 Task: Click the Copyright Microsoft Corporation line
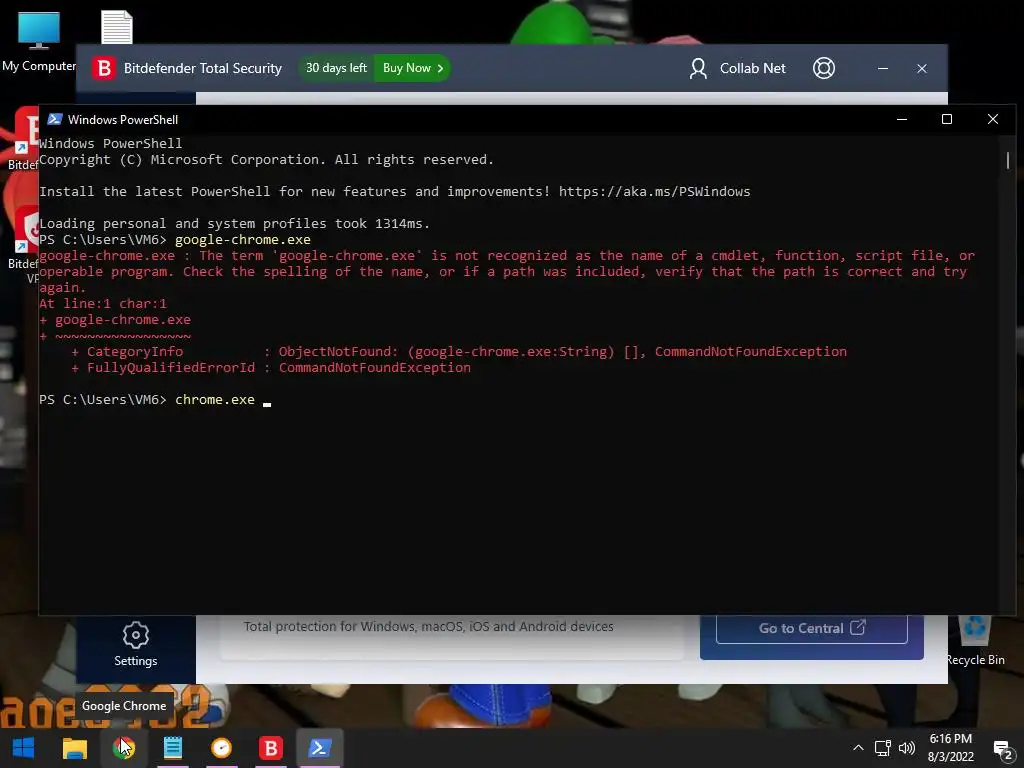pyautogui.click(x=266, y=159)
